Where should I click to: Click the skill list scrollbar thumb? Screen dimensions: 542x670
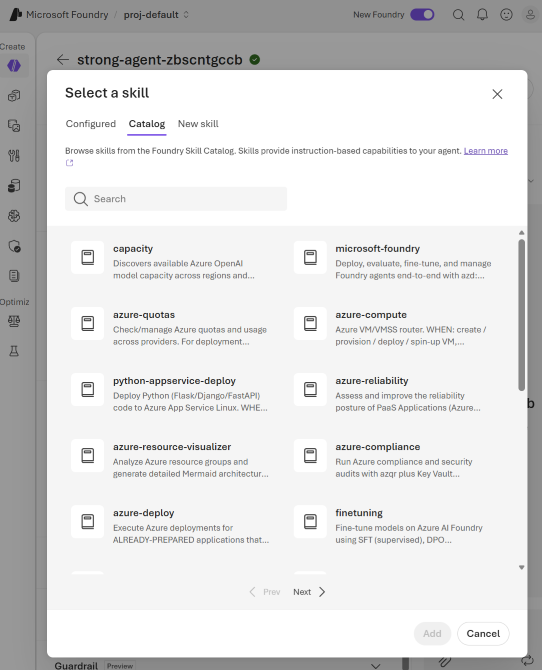click(x=521, y=314)
